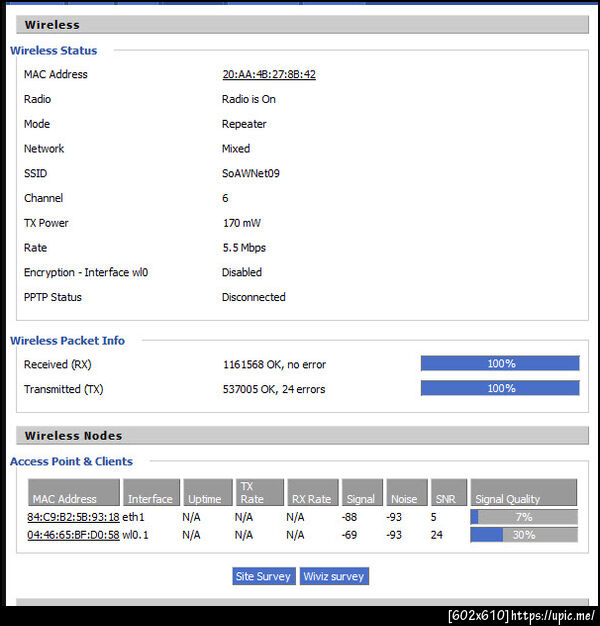Click the Wiviz survey button
Screen dimensions: 600x626
334,576
